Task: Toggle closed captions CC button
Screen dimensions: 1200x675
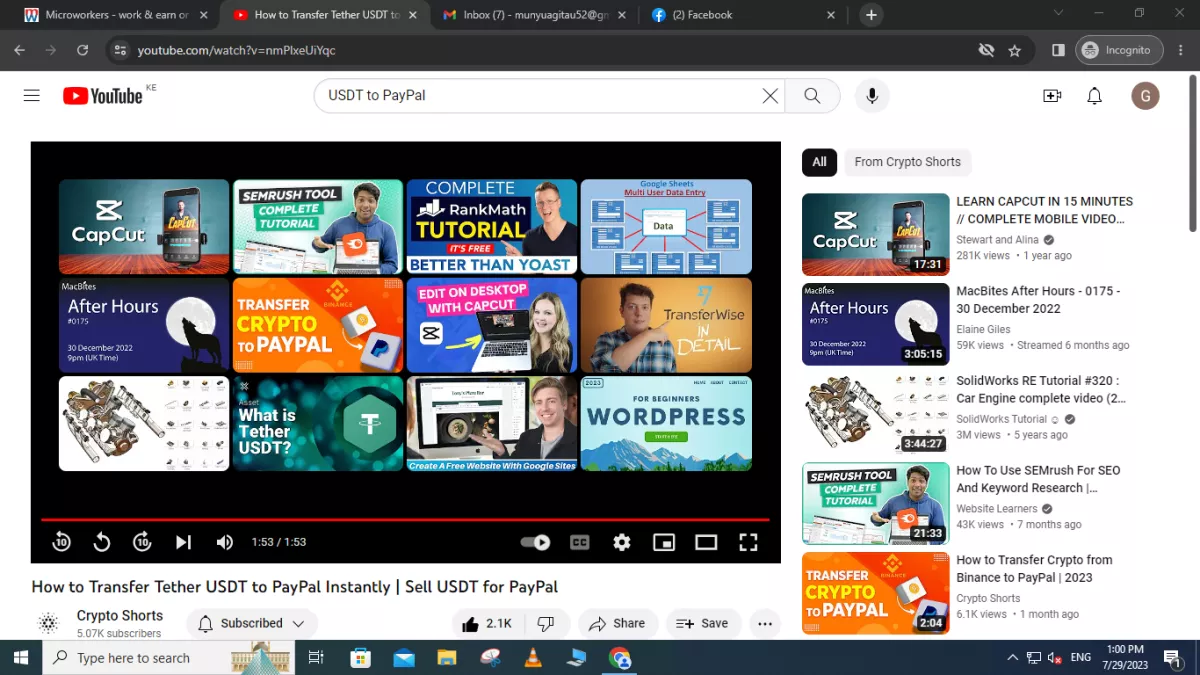Action: click(x=579, y=542)
